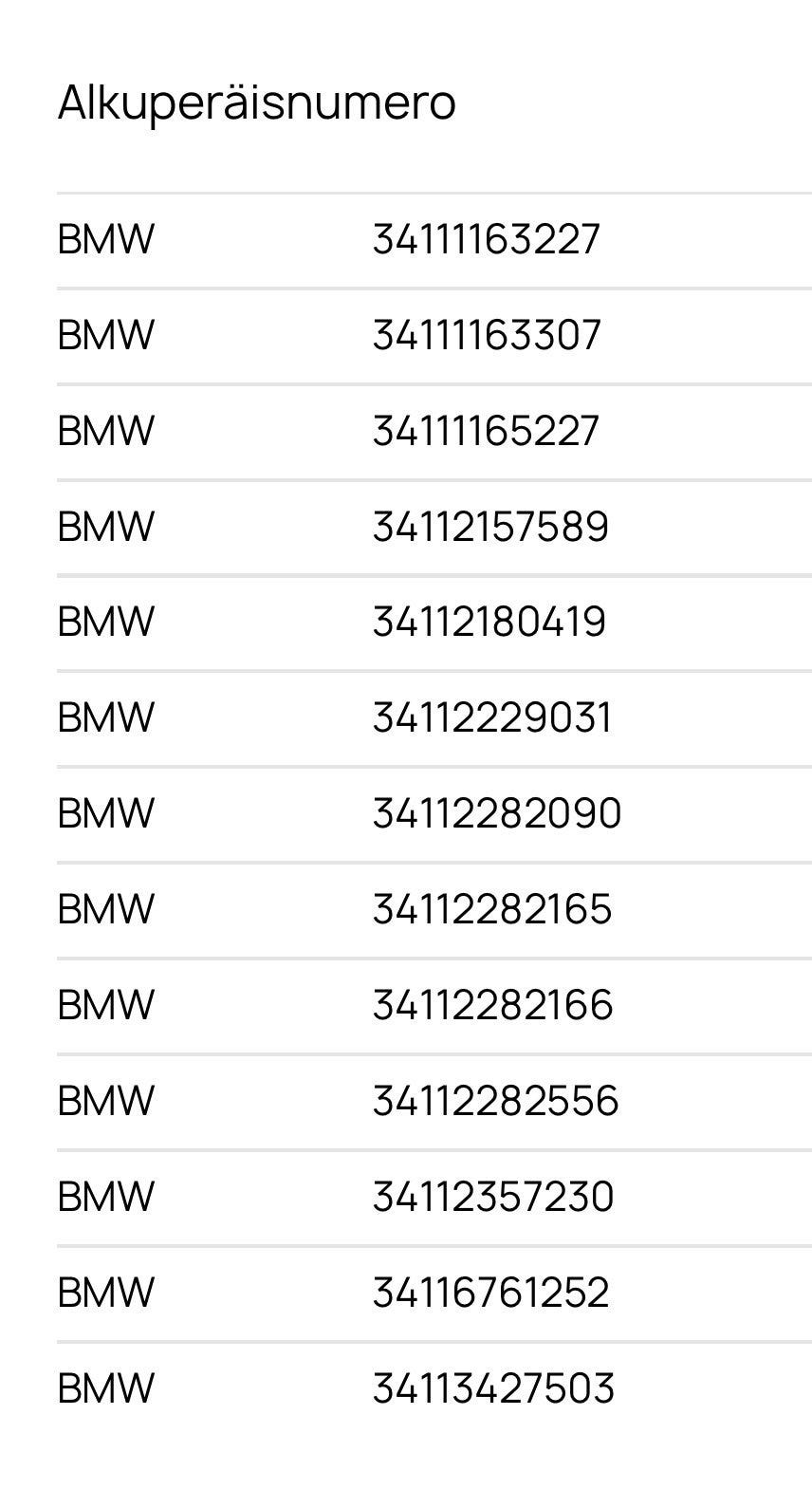Click the number 34112180419
The height and width of the screenshot is (1508, 812).
pos(489,622)
